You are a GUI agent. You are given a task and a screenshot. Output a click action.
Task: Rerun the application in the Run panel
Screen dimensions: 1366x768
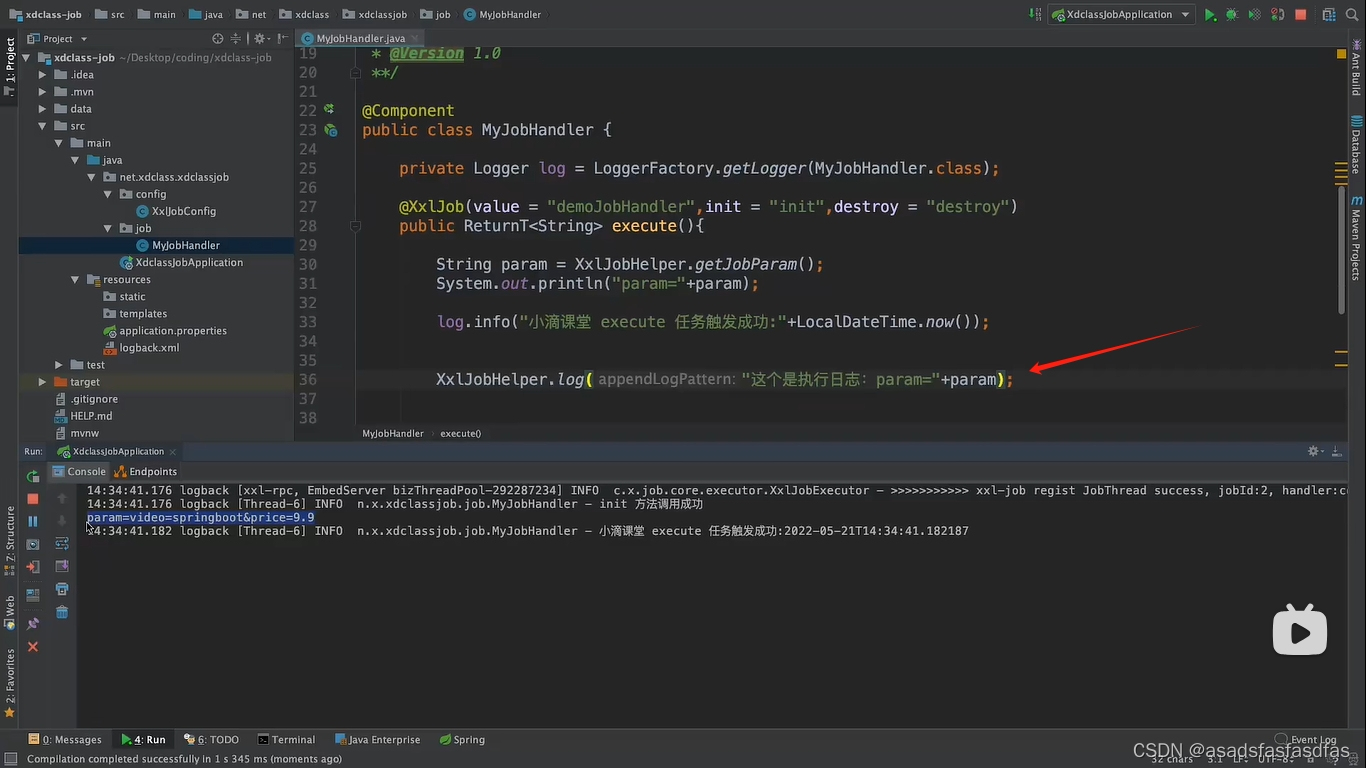(33, 476)
